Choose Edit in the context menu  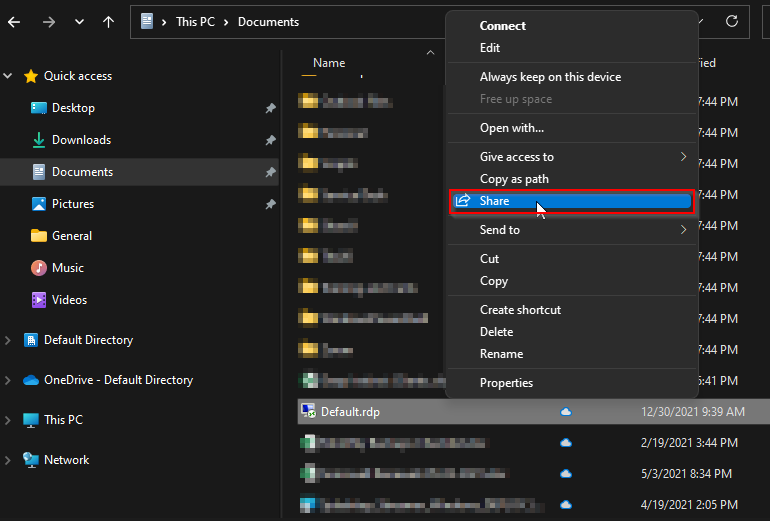tap(572, 48)
